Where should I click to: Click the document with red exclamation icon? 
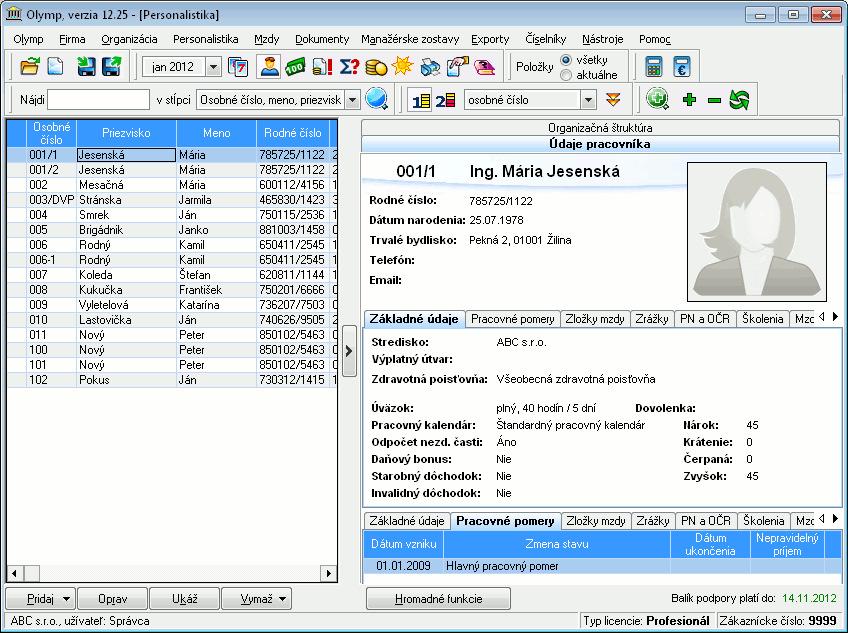pyautogui.click(x=322, y=67)
